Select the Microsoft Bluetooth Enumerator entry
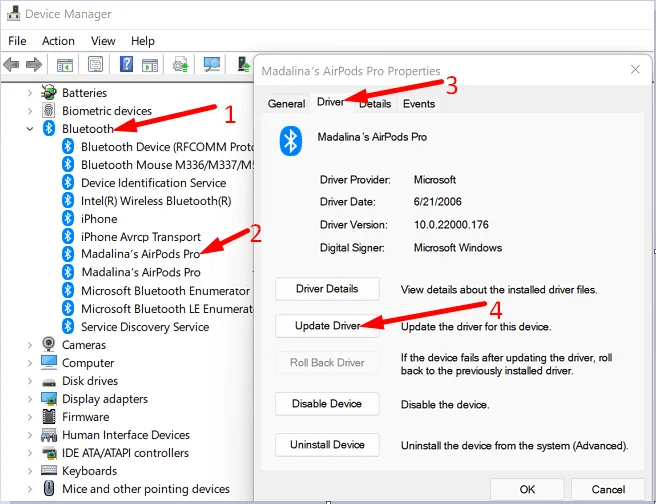 165,291
